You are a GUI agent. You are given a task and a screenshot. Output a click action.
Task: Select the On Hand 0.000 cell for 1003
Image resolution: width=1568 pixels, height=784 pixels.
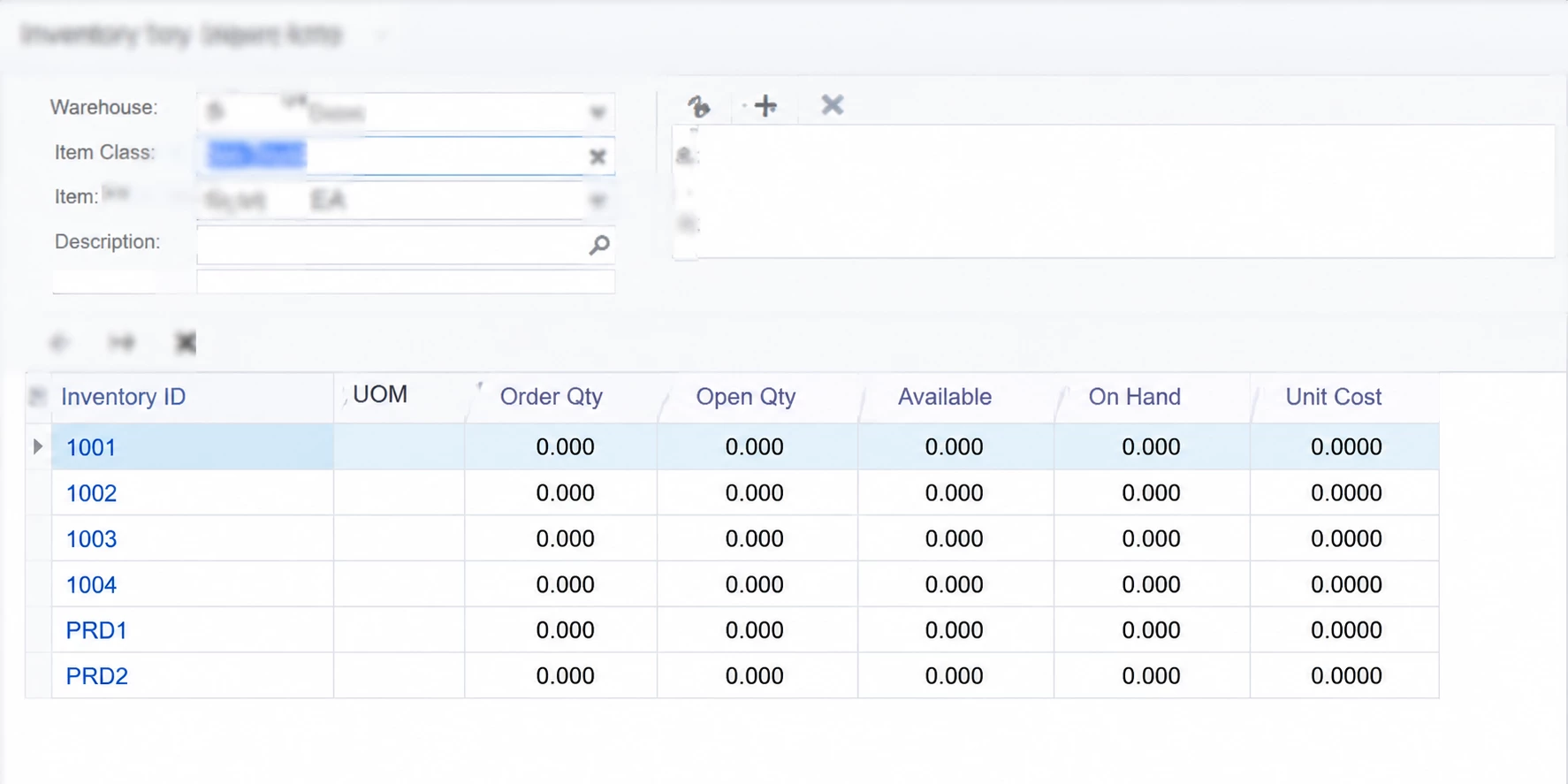click(x=1153, y=539)
